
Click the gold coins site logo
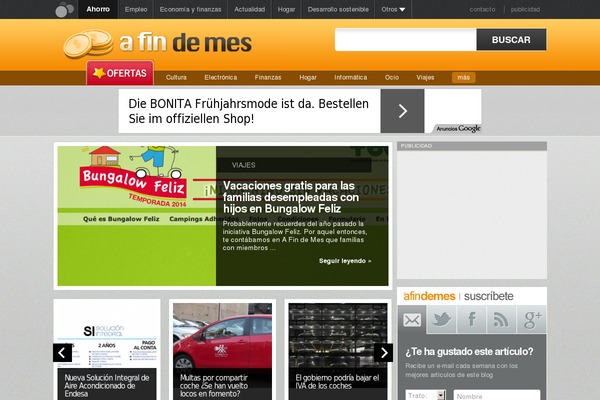point(88,44)
